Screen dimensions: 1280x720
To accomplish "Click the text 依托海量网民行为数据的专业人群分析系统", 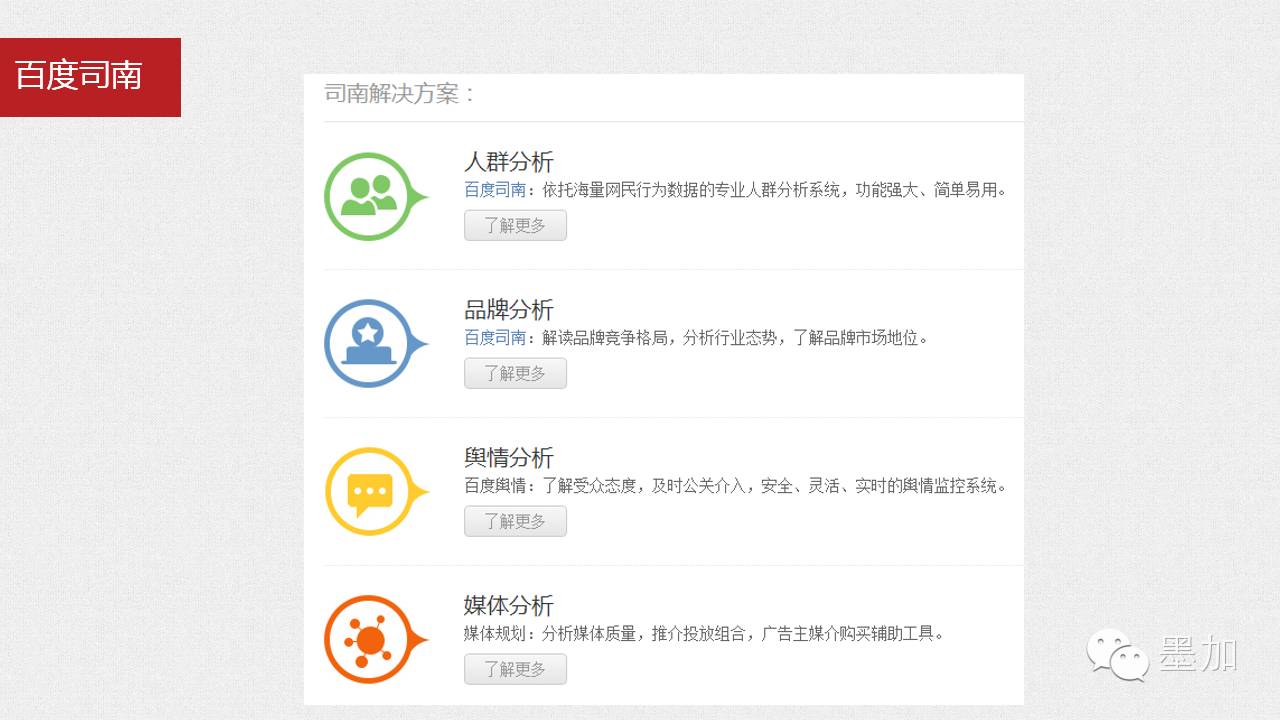I will (x=691, y=190).
